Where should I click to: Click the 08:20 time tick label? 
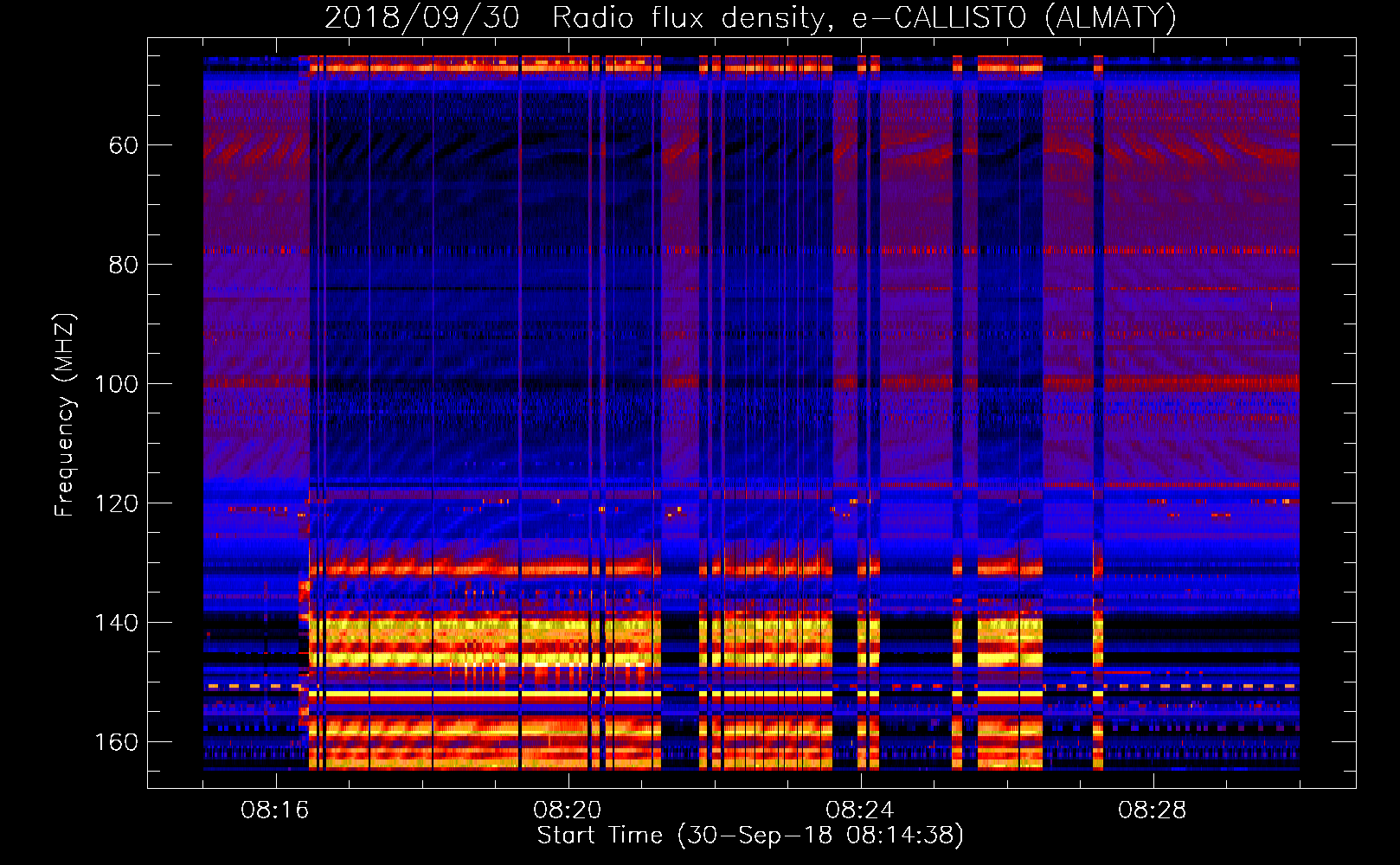pyautogui.click(x=568, y=811)
